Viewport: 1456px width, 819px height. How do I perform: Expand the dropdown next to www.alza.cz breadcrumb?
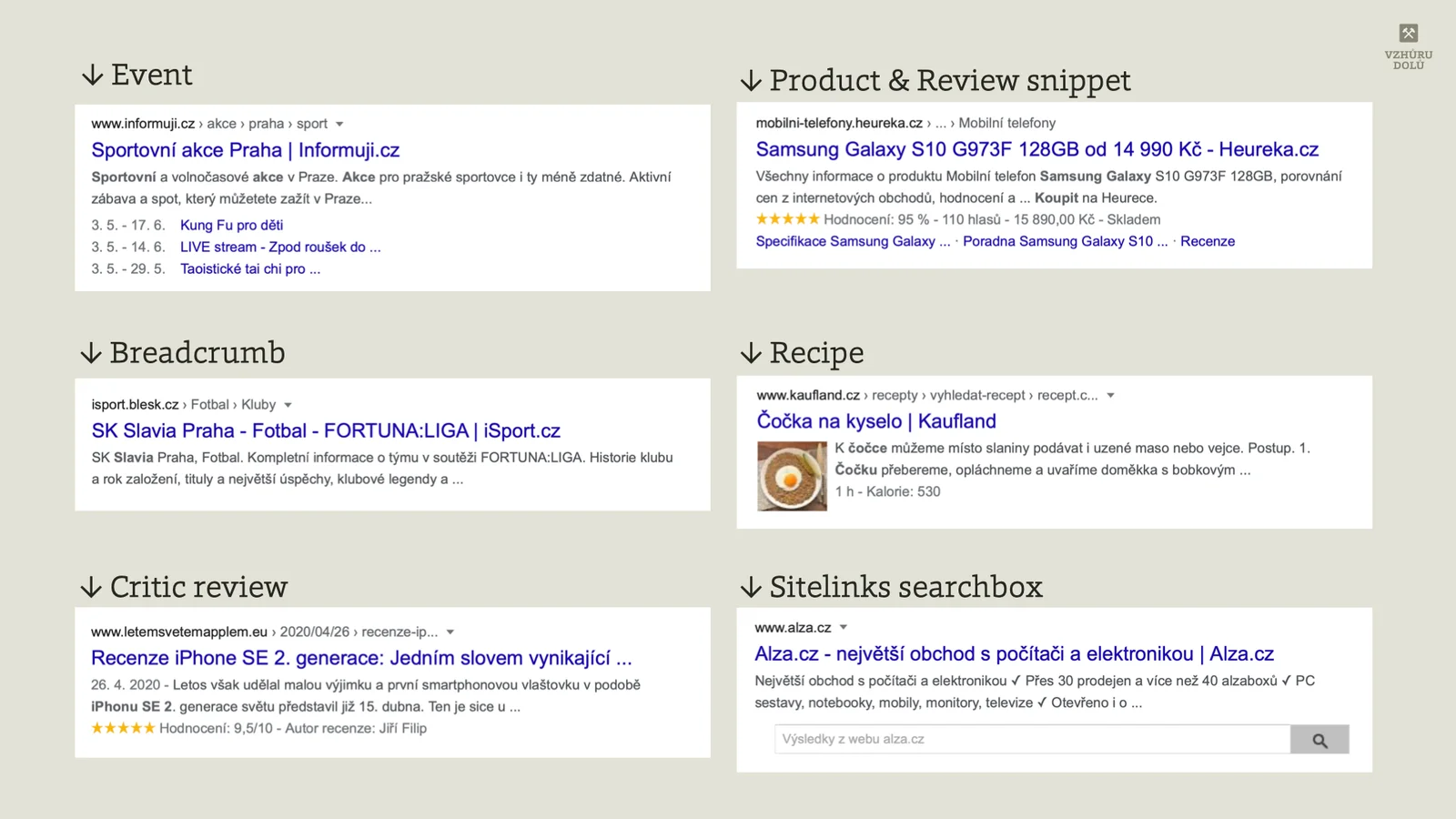pyautogui.click(x=843, y=627)
